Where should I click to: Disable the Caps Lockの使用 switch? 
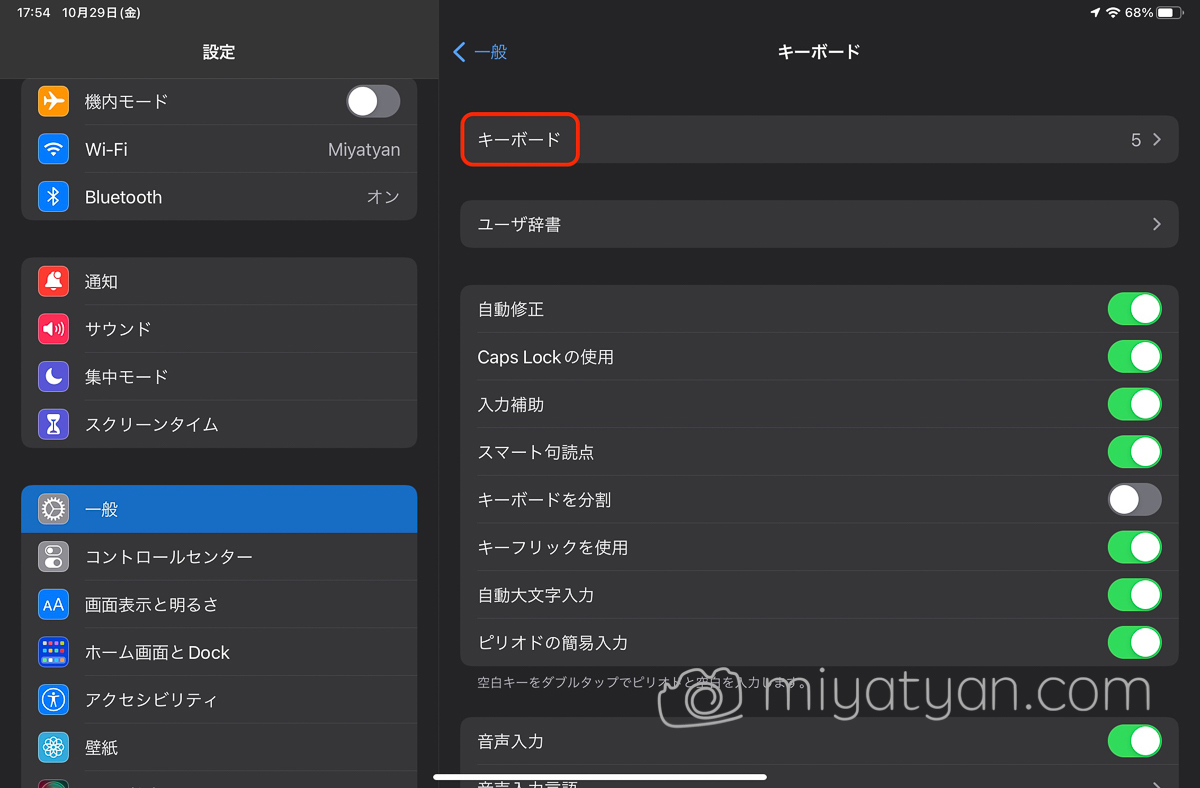tap(1134, 357)
